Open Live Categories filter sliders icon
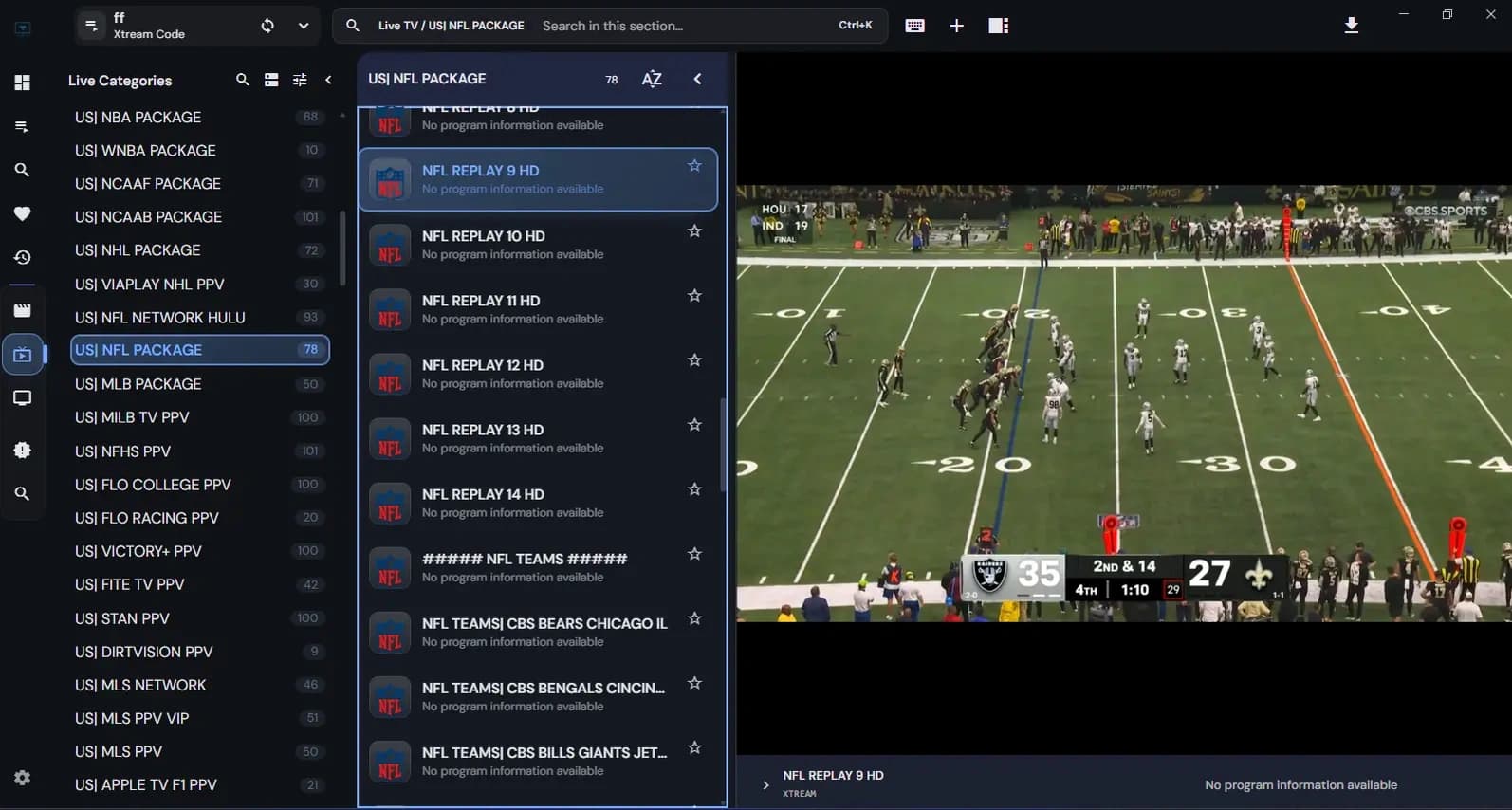 click(x=300, y=80)
